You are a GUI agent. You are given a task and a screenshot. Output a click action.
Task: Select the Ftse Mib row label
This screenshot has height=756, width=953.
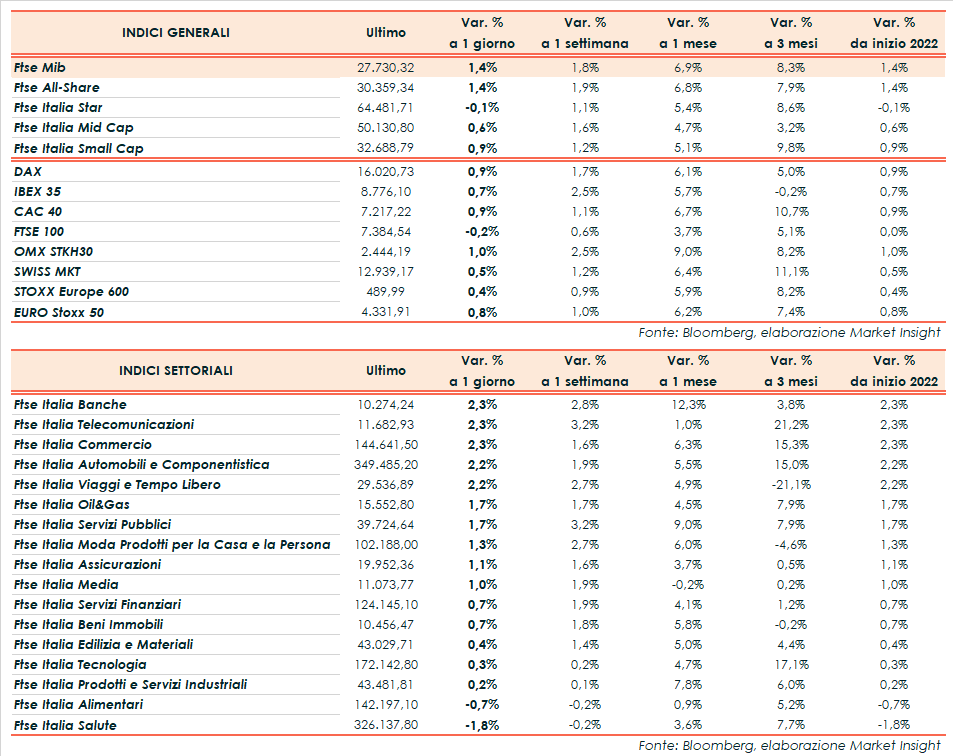41,67
